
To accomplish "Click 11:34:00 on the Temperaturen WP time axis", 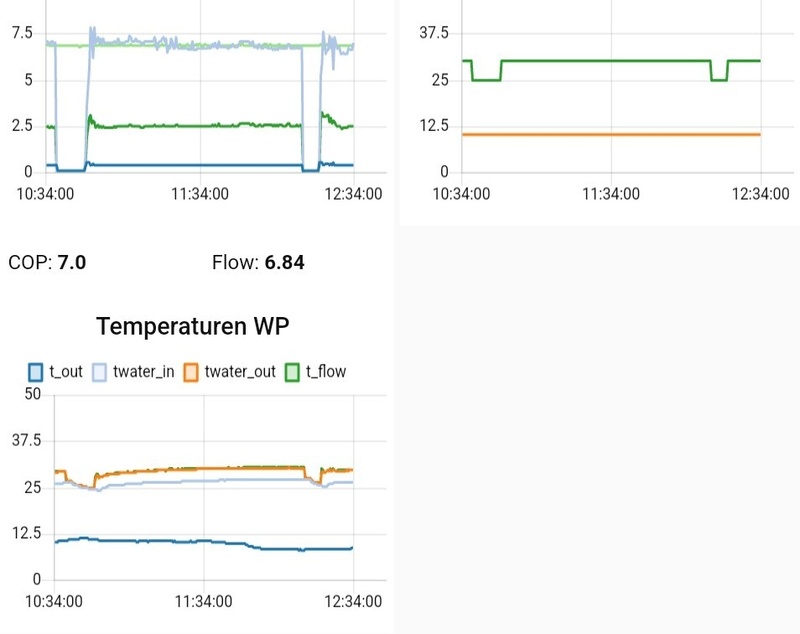I will click(204, 601).
